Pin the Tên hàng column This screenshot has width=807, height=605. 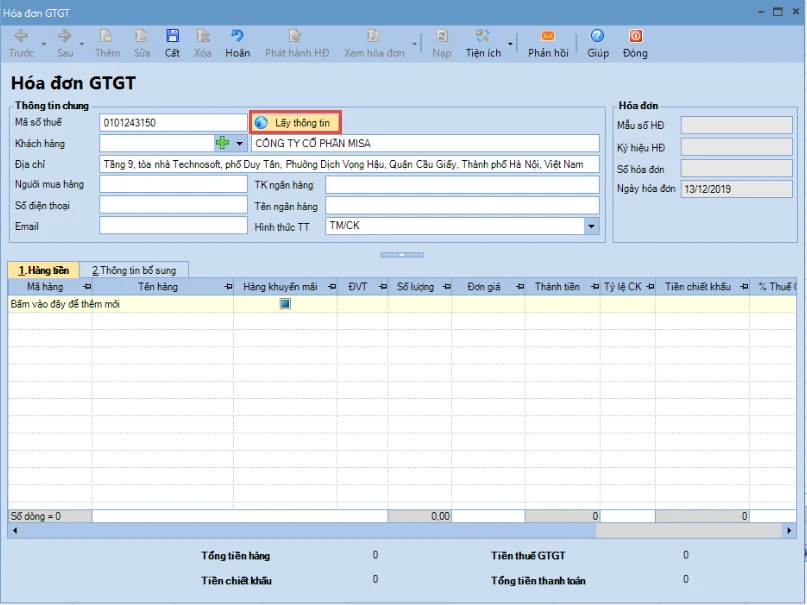pos(228,287)
